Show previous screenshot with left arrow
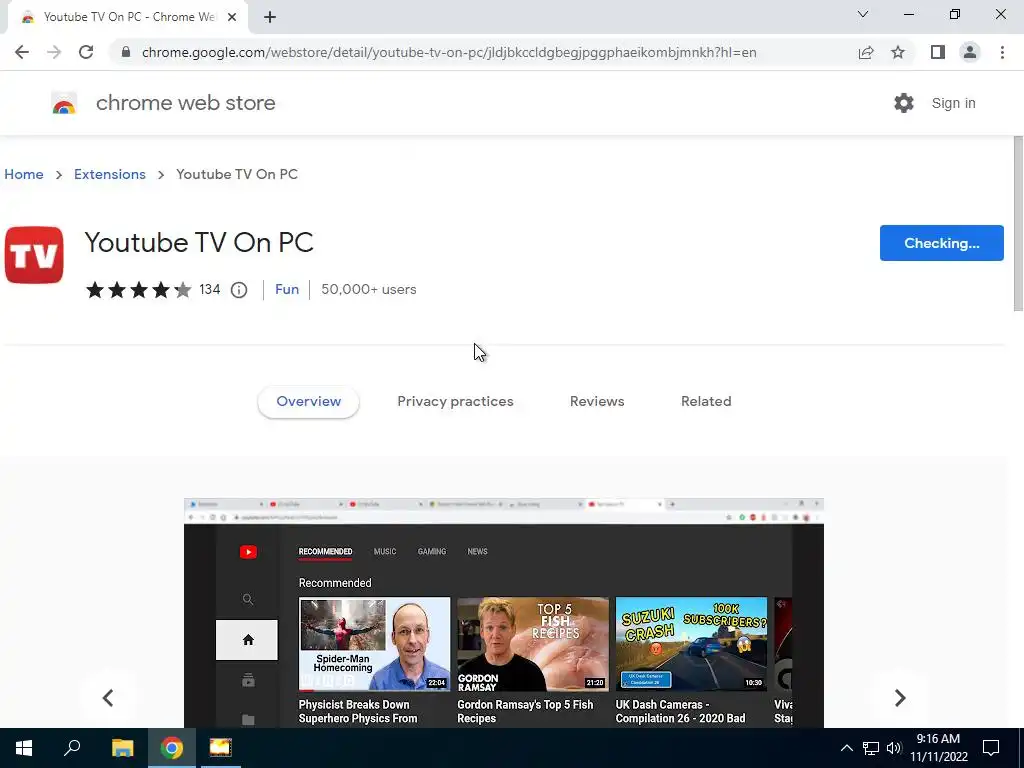 click(x=108, y=697)
